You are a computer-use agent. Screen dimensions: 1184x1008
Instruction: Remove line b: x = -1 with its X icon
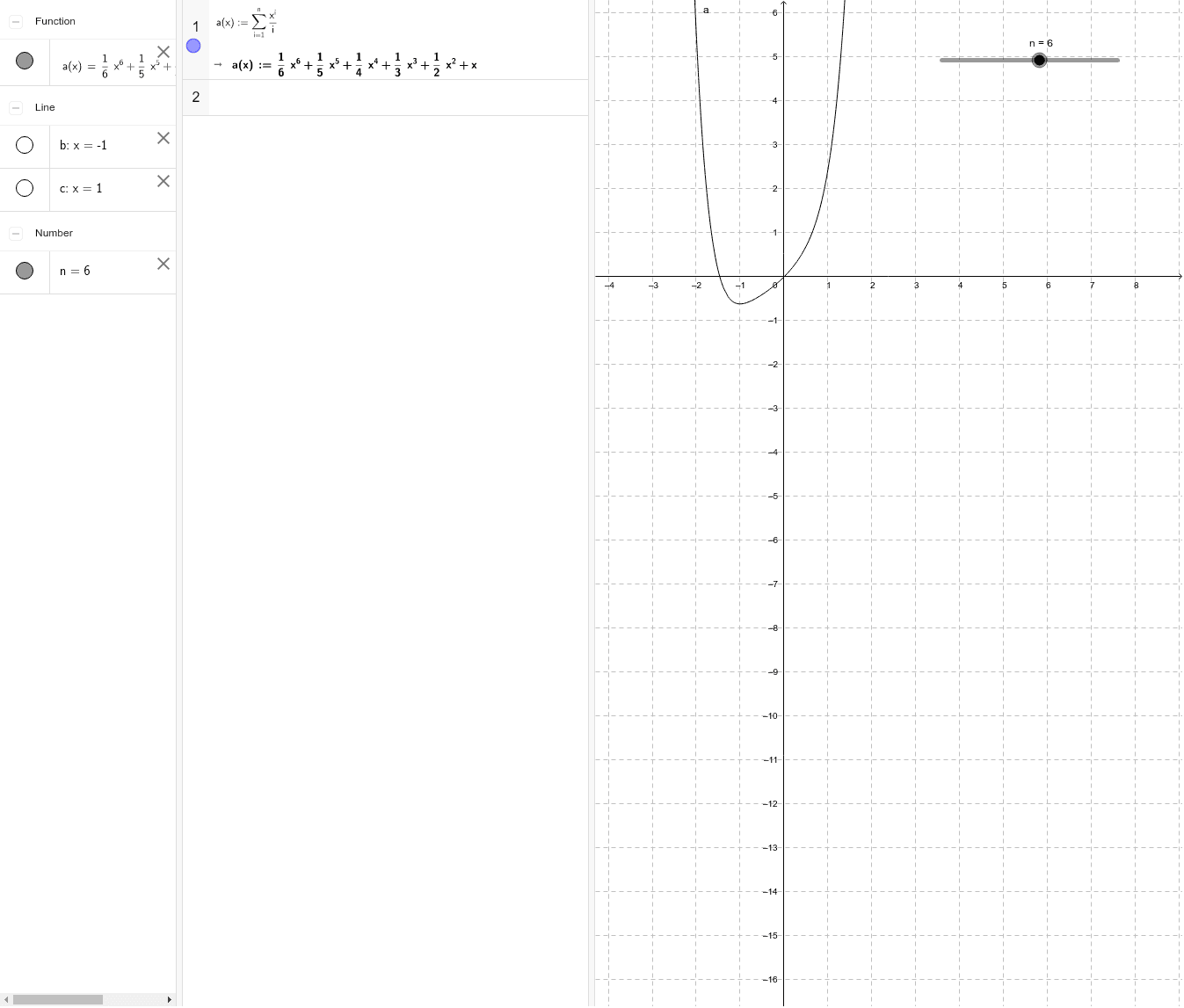[163, 138]
